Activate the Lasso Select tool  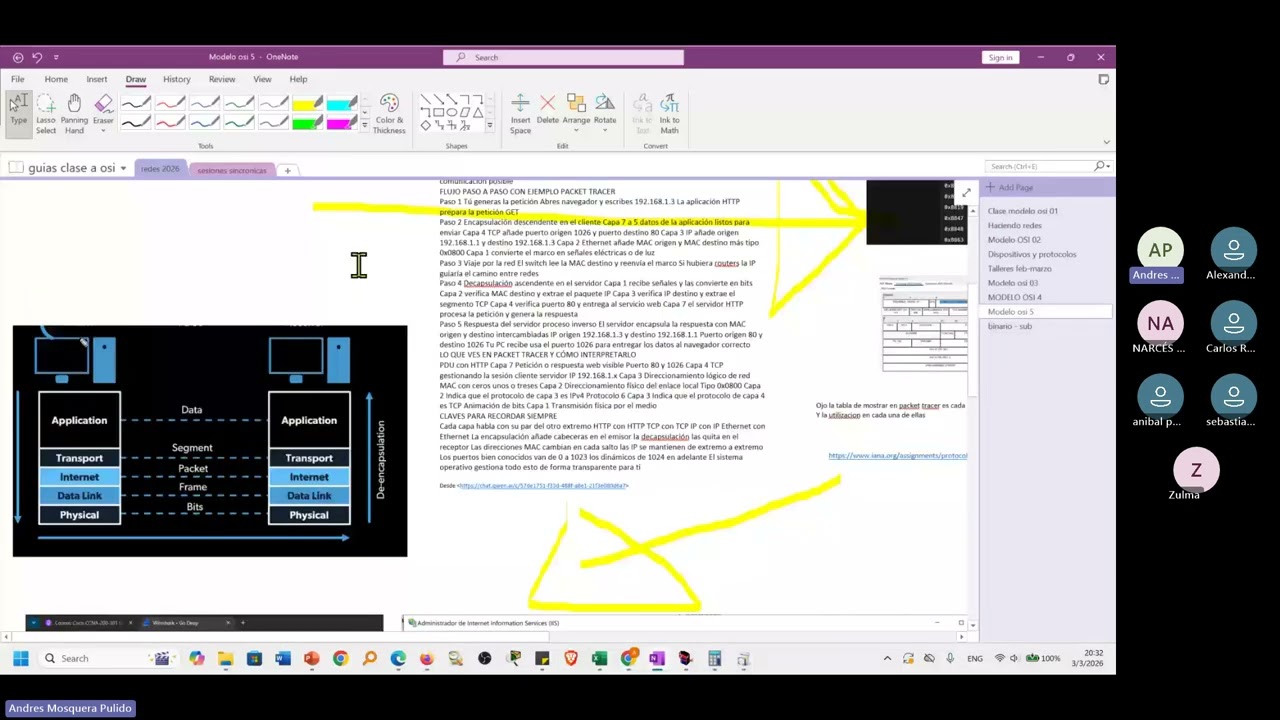46,114
